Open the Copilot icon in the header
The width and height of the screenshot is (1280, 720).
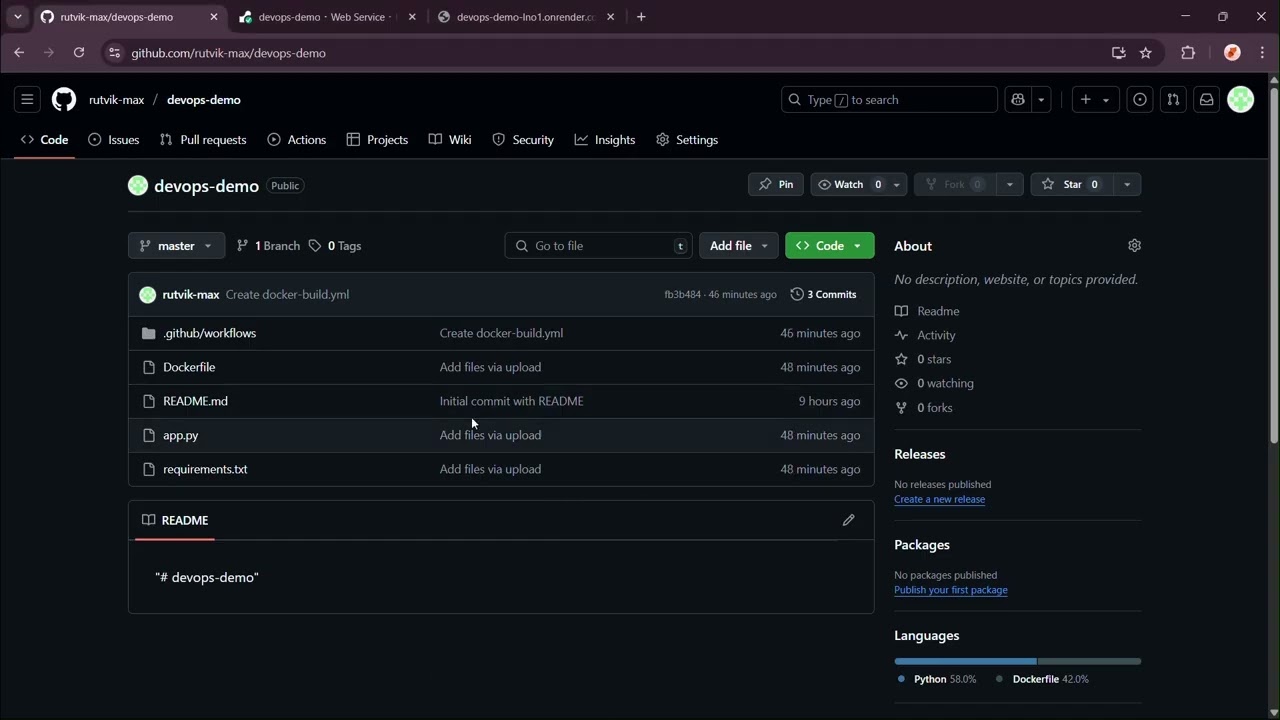pyautogui.click(x=1018, y=100)
